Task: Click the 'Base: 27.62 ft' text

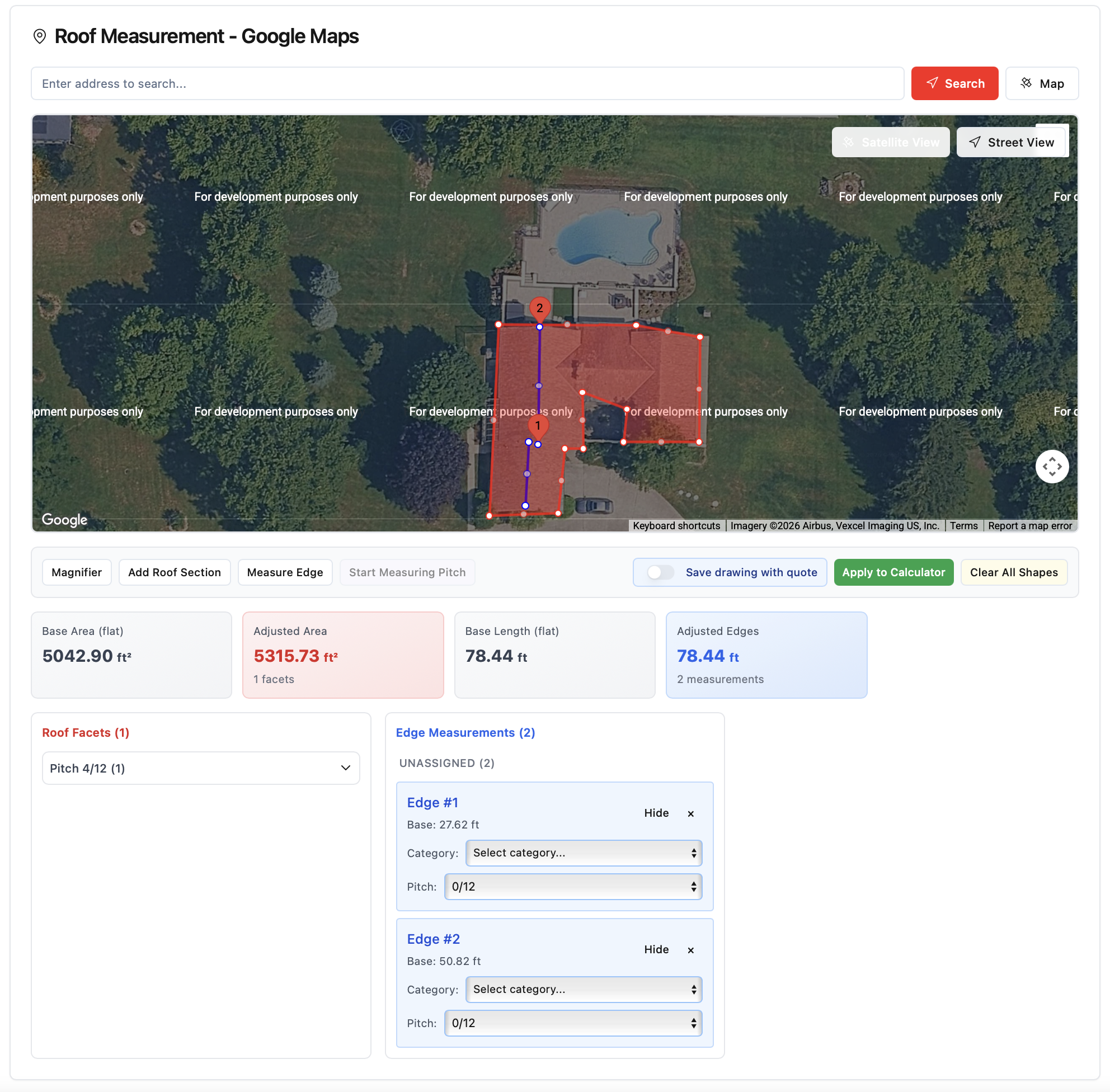Action: (443, 825)
